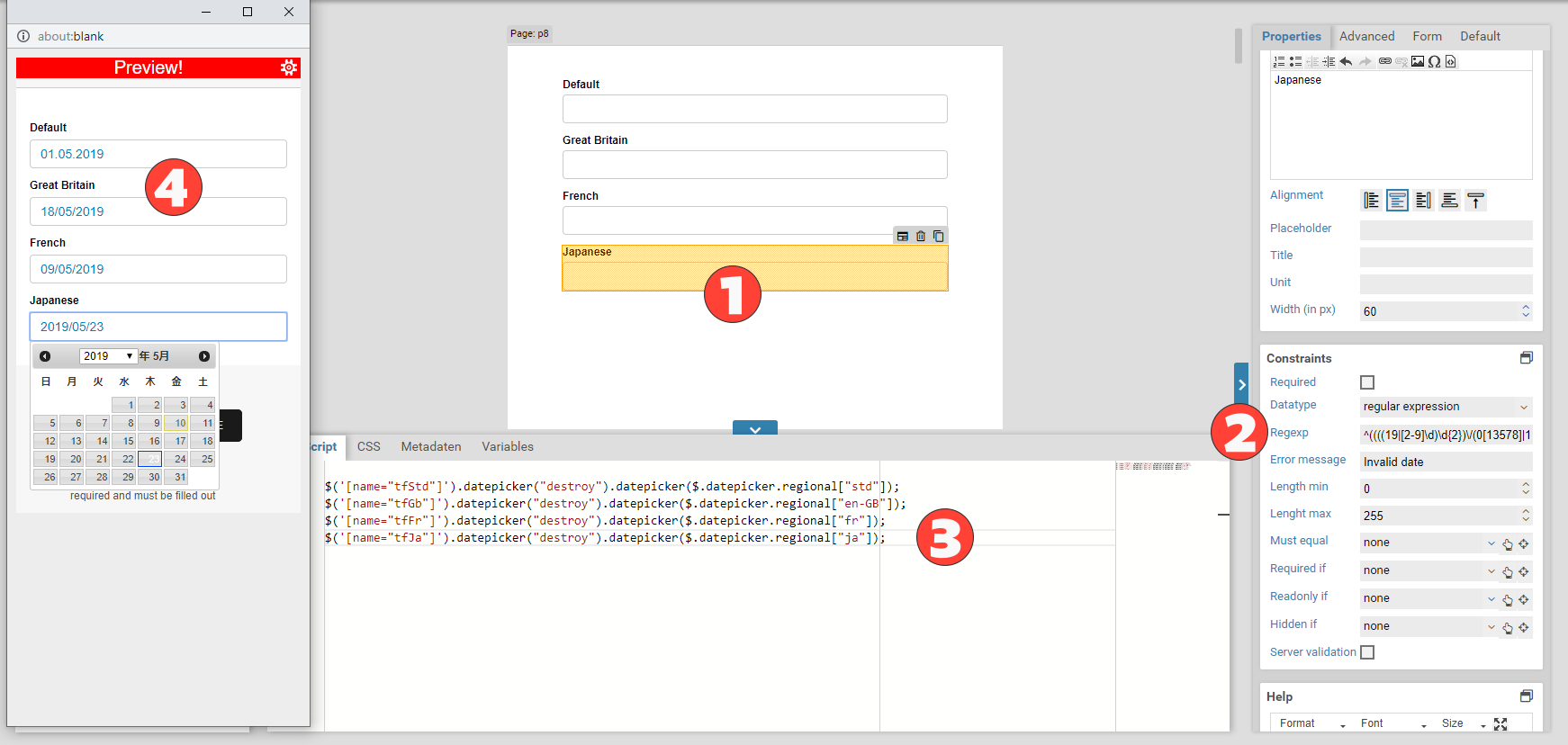Open the Preview settings gear
The width and height of the screenshot is (1568, 745).
tap(289, 67)
